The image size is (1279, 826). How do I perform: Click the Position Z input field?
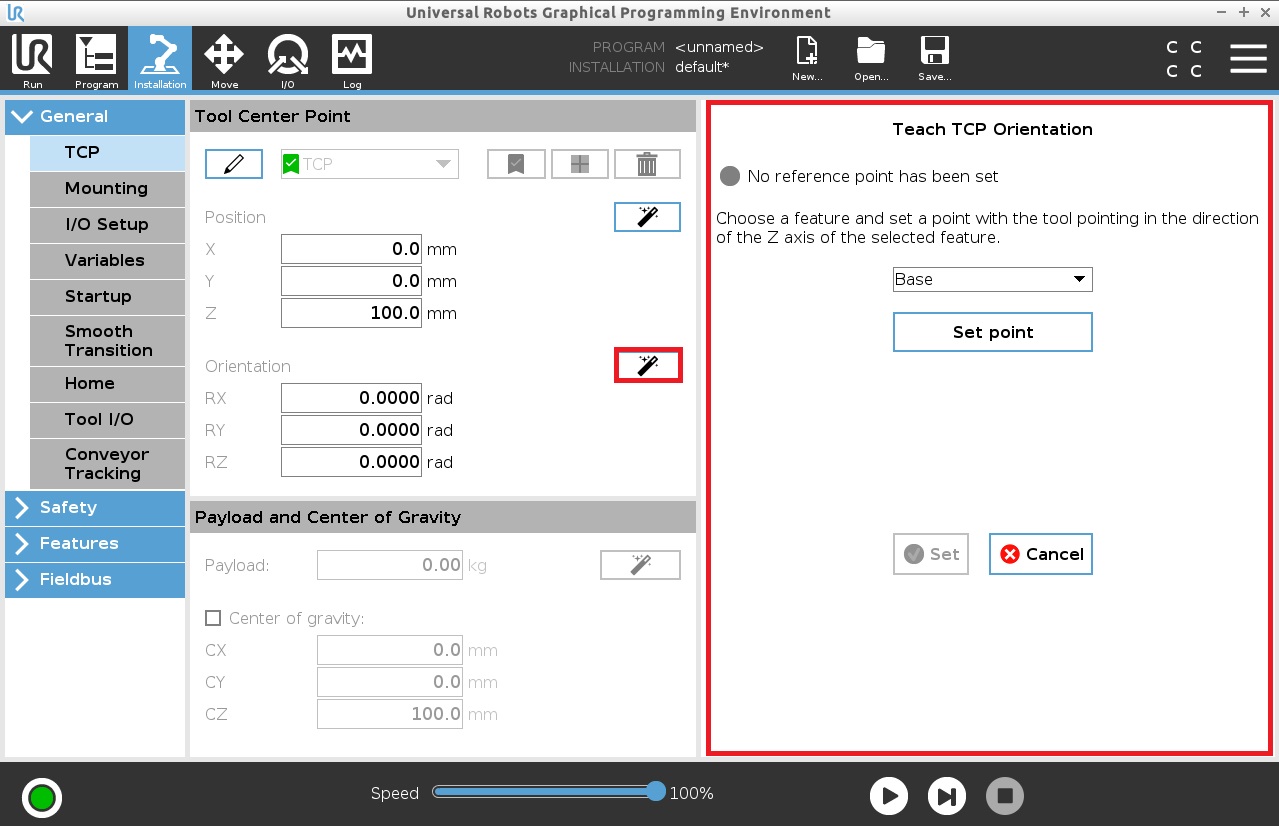351,313
